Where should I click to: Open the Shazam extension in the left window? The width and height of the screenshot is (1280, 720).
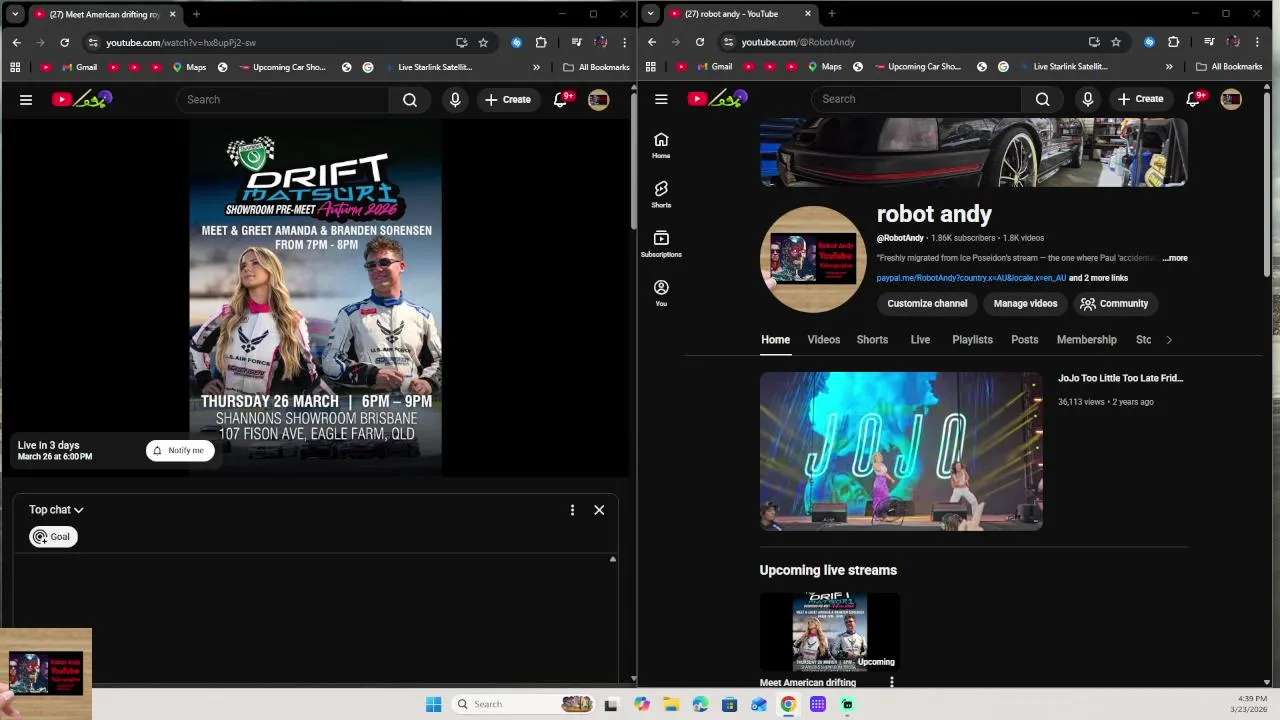click(517, 42)
